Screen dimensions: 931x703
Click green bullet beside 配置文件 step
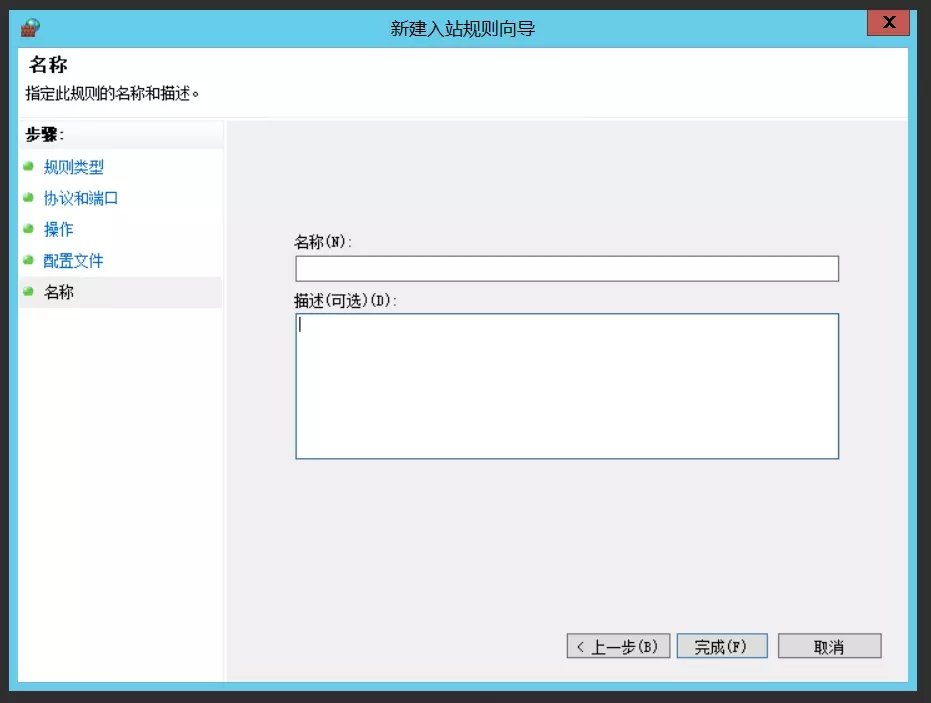(x=29, y=260)
